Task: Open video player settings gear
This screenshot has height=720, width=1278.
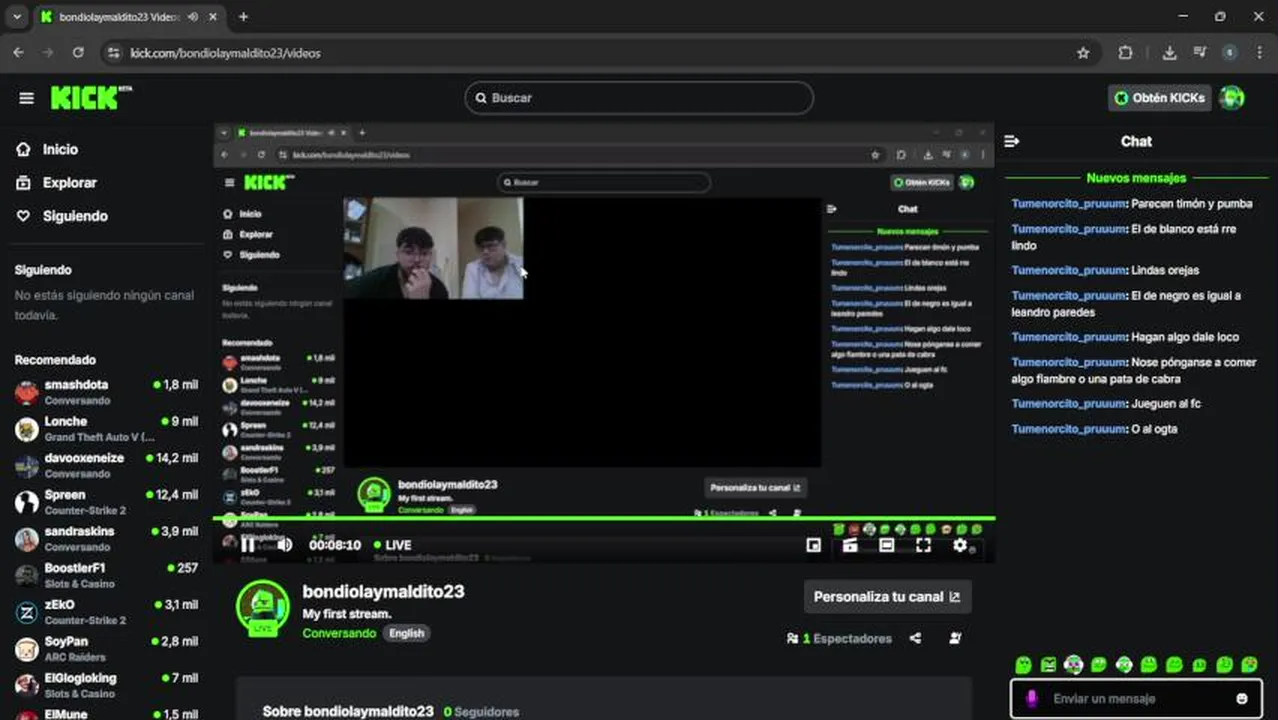Action: pos(960,545)
